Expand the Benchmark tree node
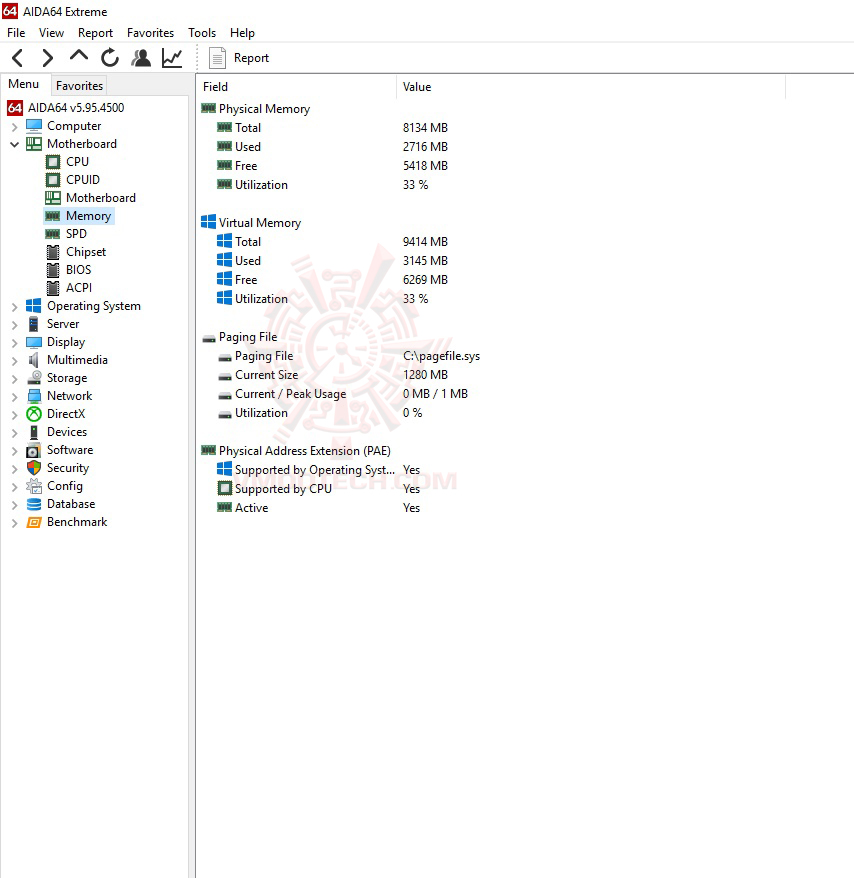Image resolution: width=854 pixels, height=878 pixels. click(15, 523)
